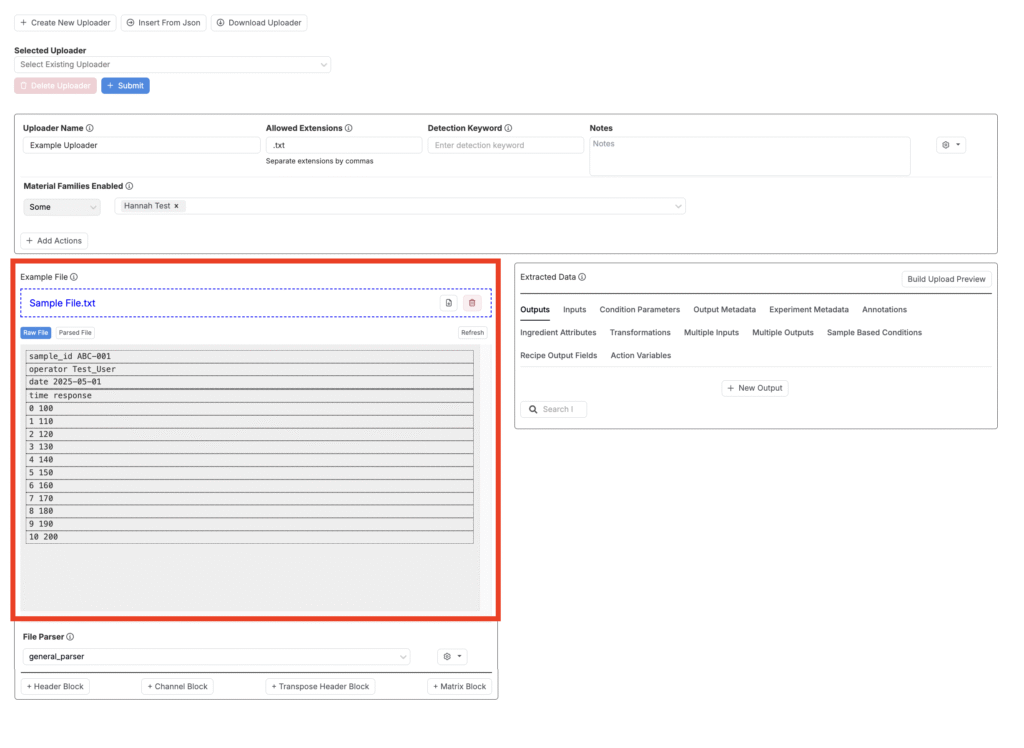Image resolution: width=1024 pixels, height=748 pixels.
Task: Add a Header Block
Action: point(56,687)
